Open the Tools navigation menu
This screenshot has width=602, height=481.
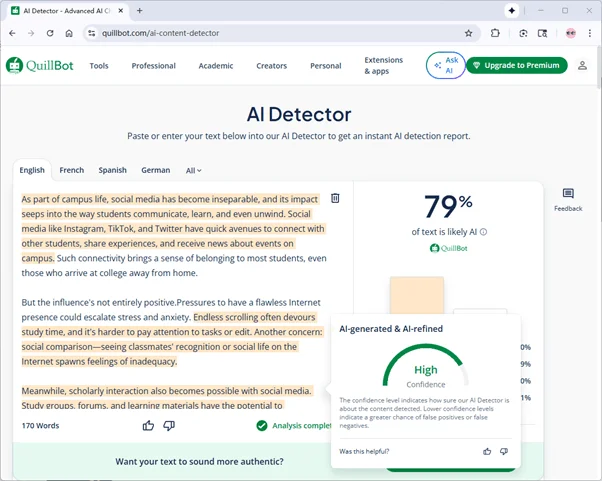point(99,66)
